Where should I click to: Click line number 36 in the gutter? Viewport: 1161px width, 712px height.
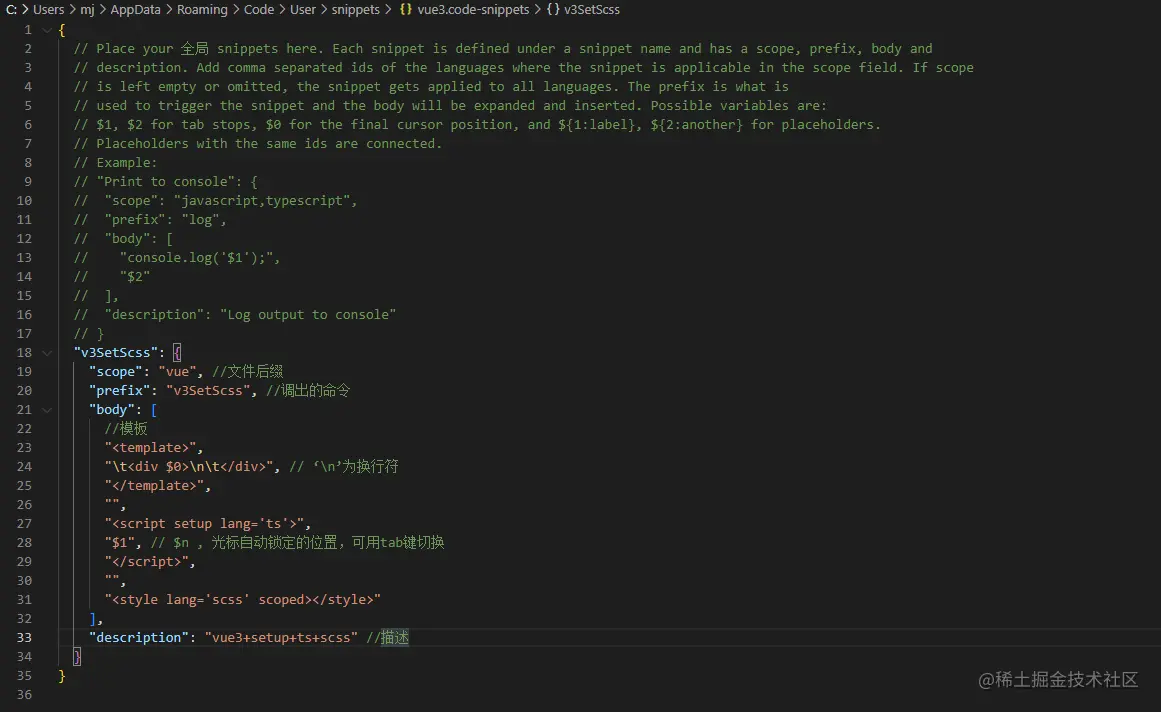[x=24, y=694]
